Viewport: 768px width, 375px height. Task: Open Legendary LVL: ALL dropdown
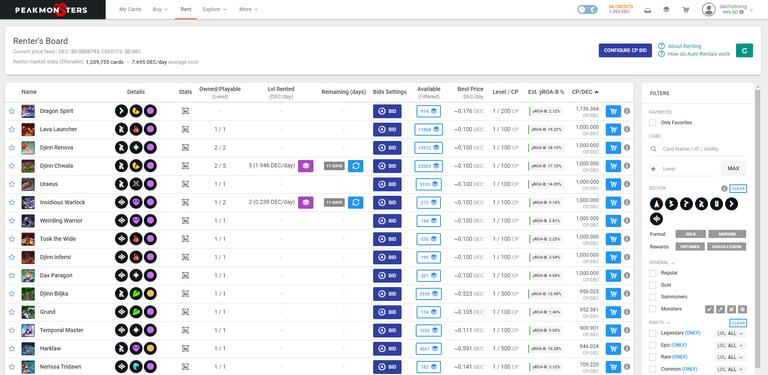[730, 333]
